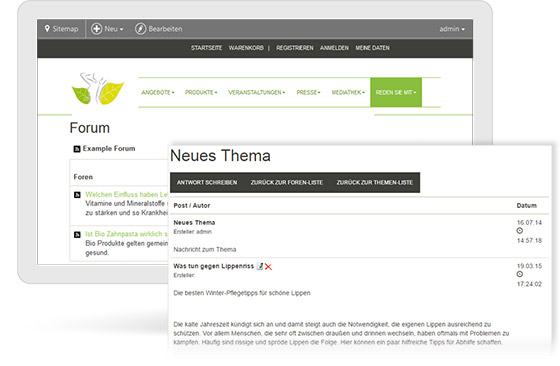Click the date 19.03.15
The image size is (560, 366).
click(x=529, y=266)
